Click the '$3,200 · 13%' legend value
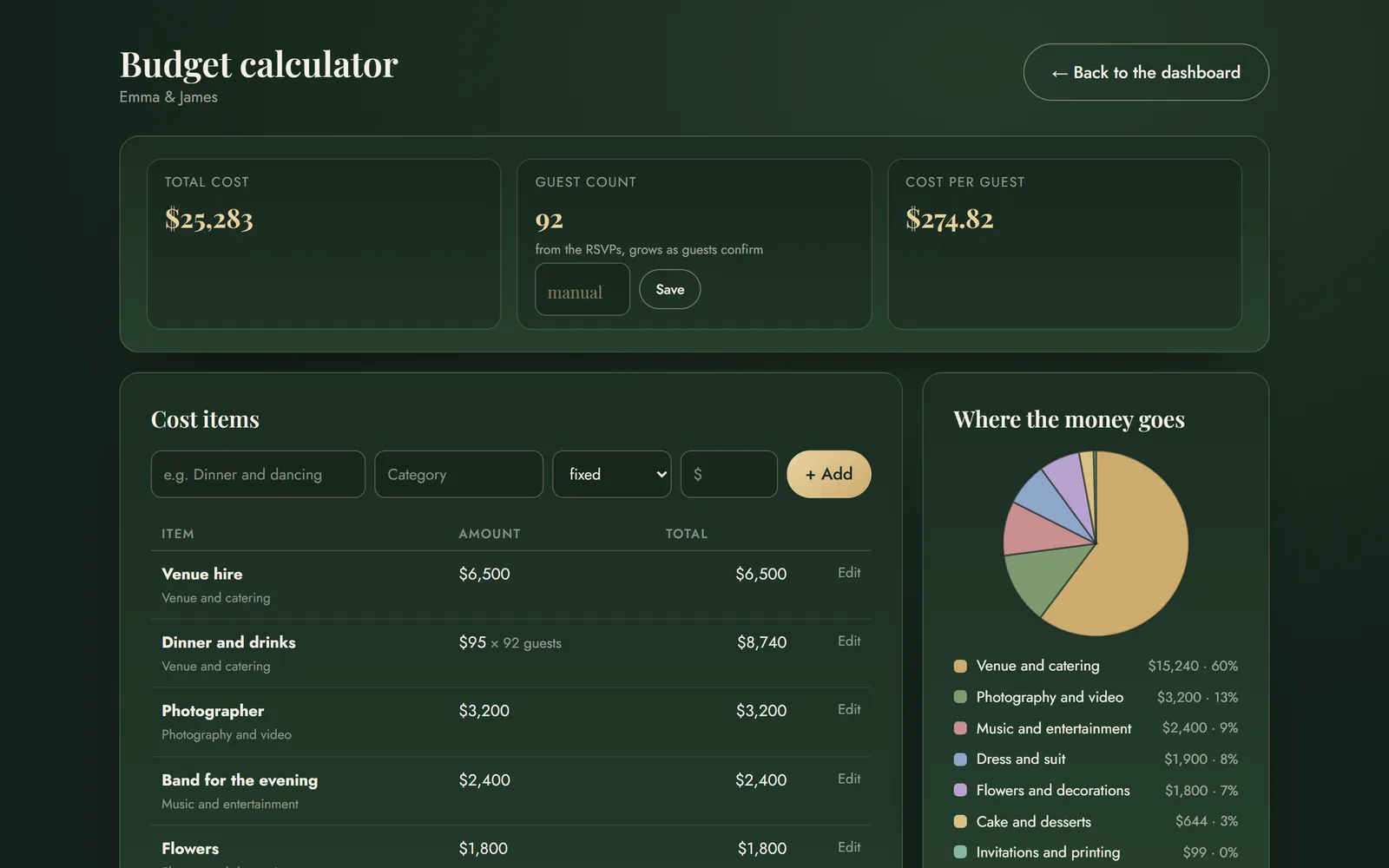This screenshot has width=1389, height=868. 1197,697
